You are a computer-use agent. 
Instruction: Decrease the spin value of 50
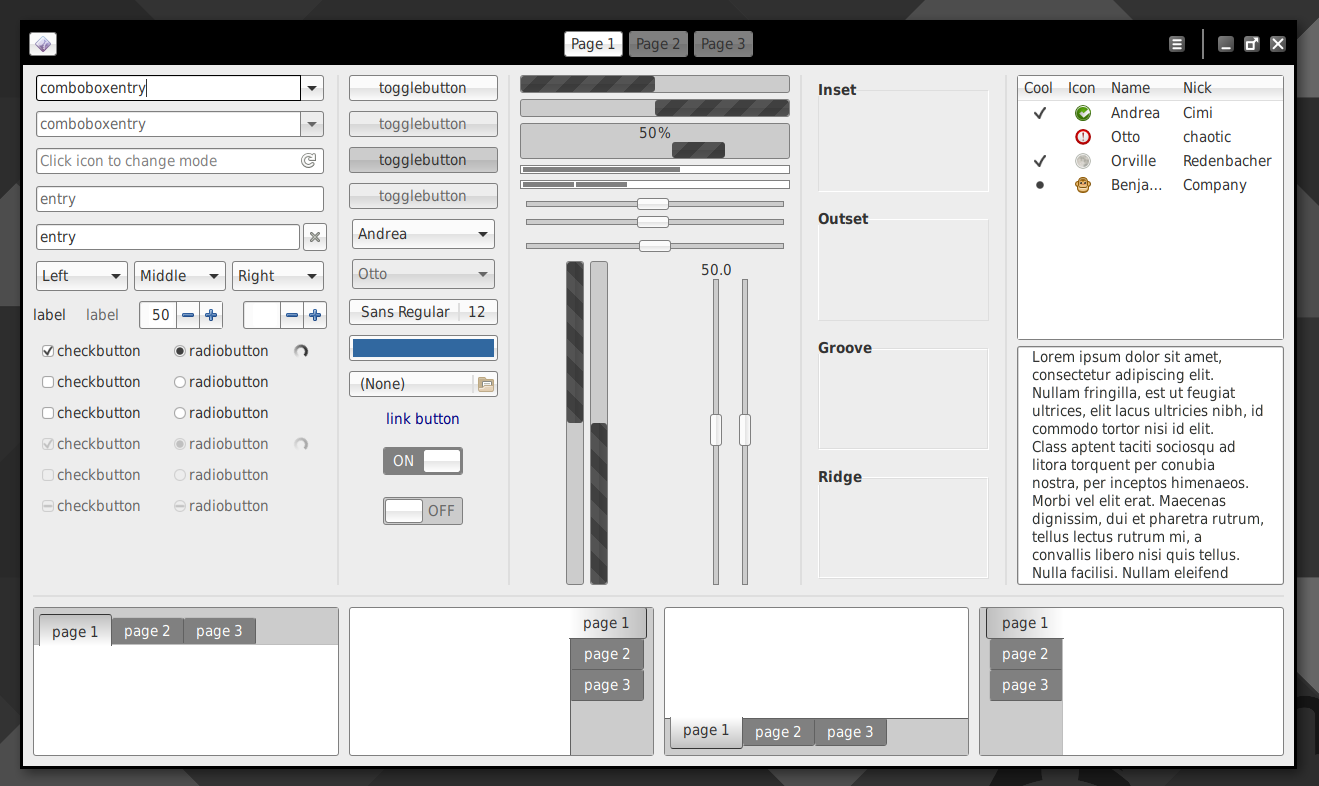[x=188, y=315]
